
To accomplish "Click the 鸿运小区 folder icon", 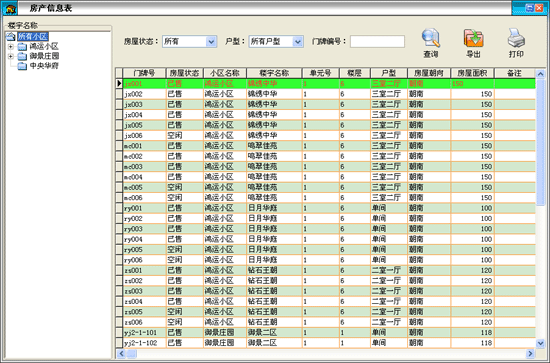I will [22, 46].
